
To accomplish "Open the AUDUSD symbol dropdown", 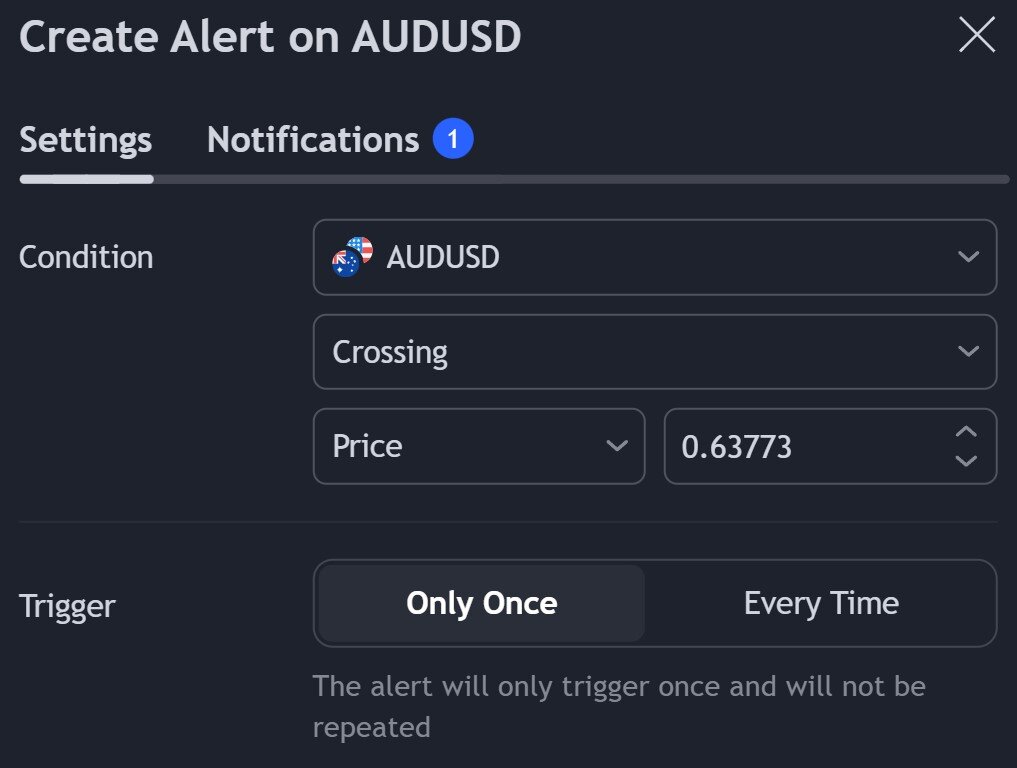I will (655, 257).
